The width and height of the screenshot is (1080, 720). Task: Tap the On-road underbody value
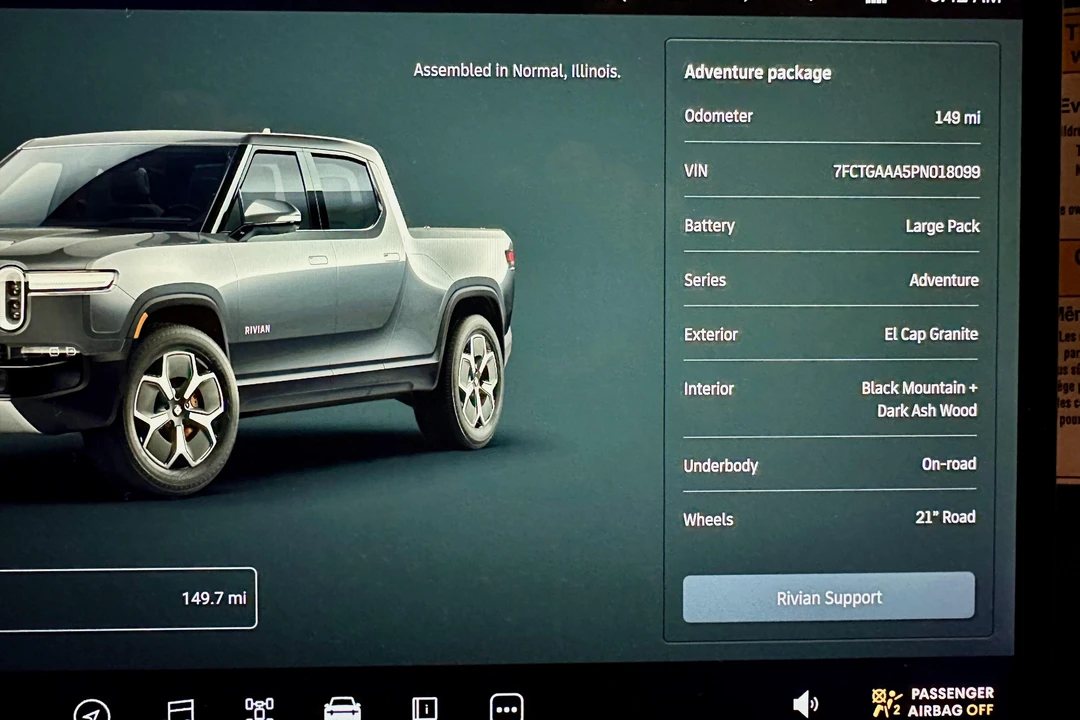949,464
